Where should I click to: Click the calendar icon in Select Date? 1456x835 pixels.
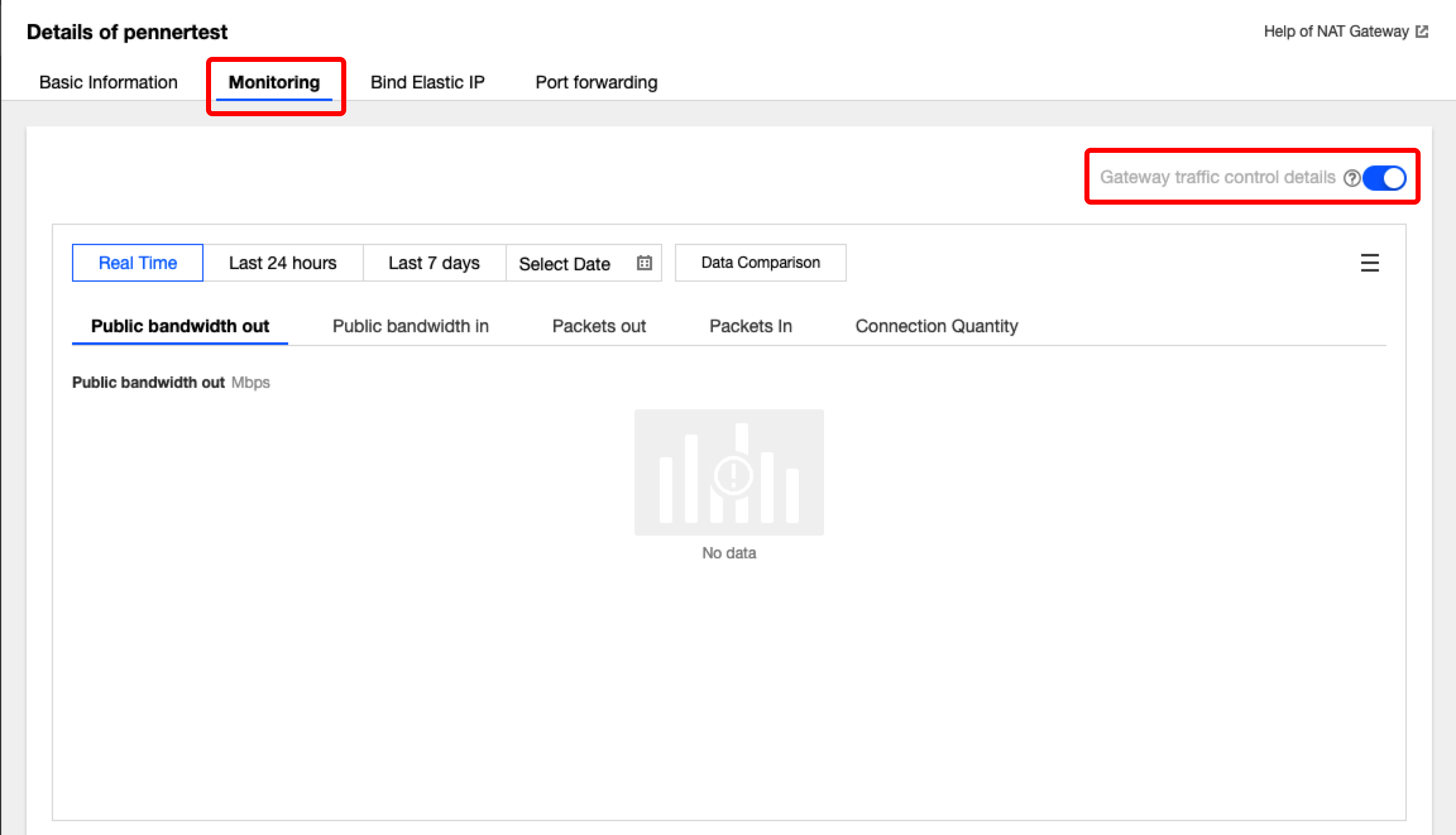click(644, 263)
